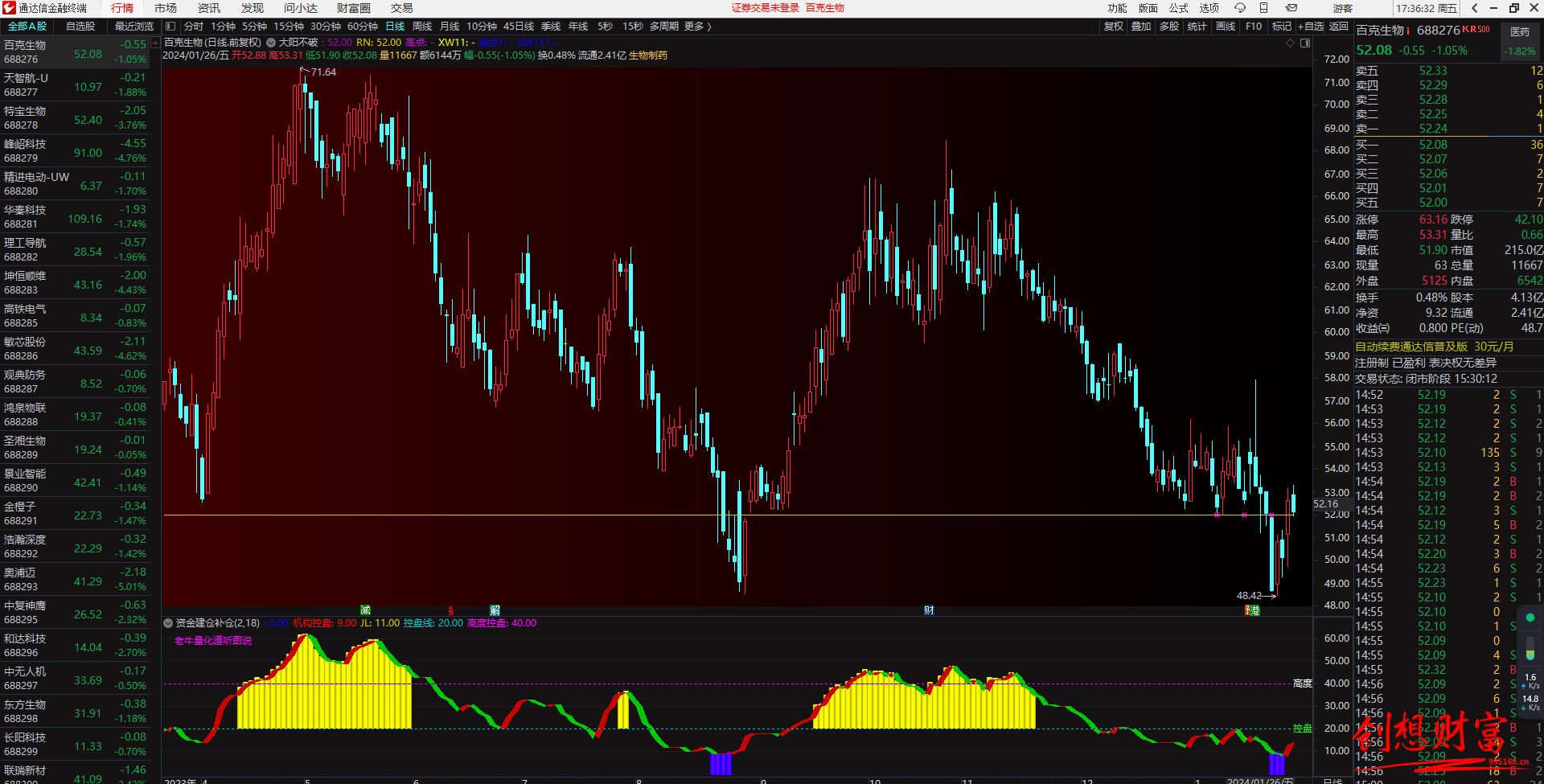This screenshot has width=1544, height=784.
Task: Open the 公式 menu
Action: tap(1179, 8)
